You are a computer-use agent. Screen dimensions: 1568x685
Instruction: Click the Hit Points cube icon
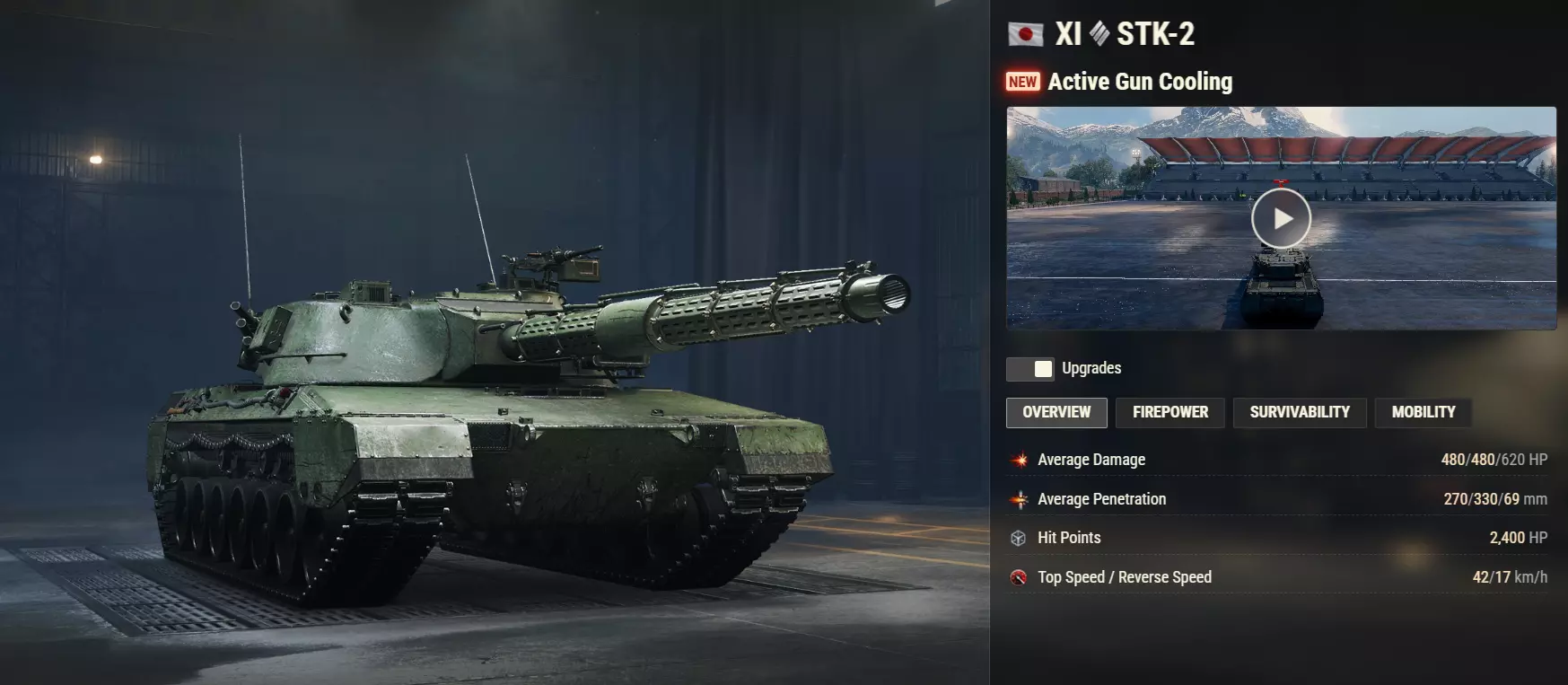tap(1019, 538)
